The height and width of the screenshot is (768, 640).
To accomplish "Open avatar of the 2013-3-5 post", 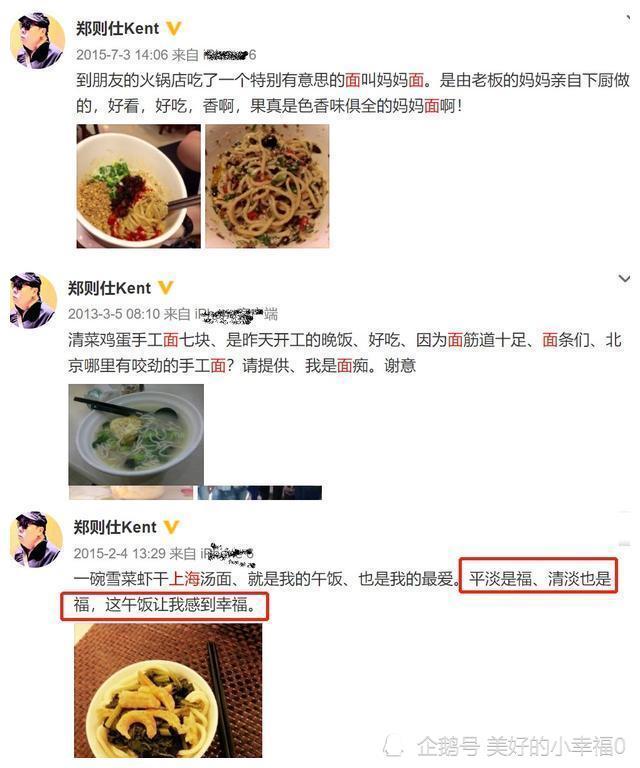I will tap(33, 299).
